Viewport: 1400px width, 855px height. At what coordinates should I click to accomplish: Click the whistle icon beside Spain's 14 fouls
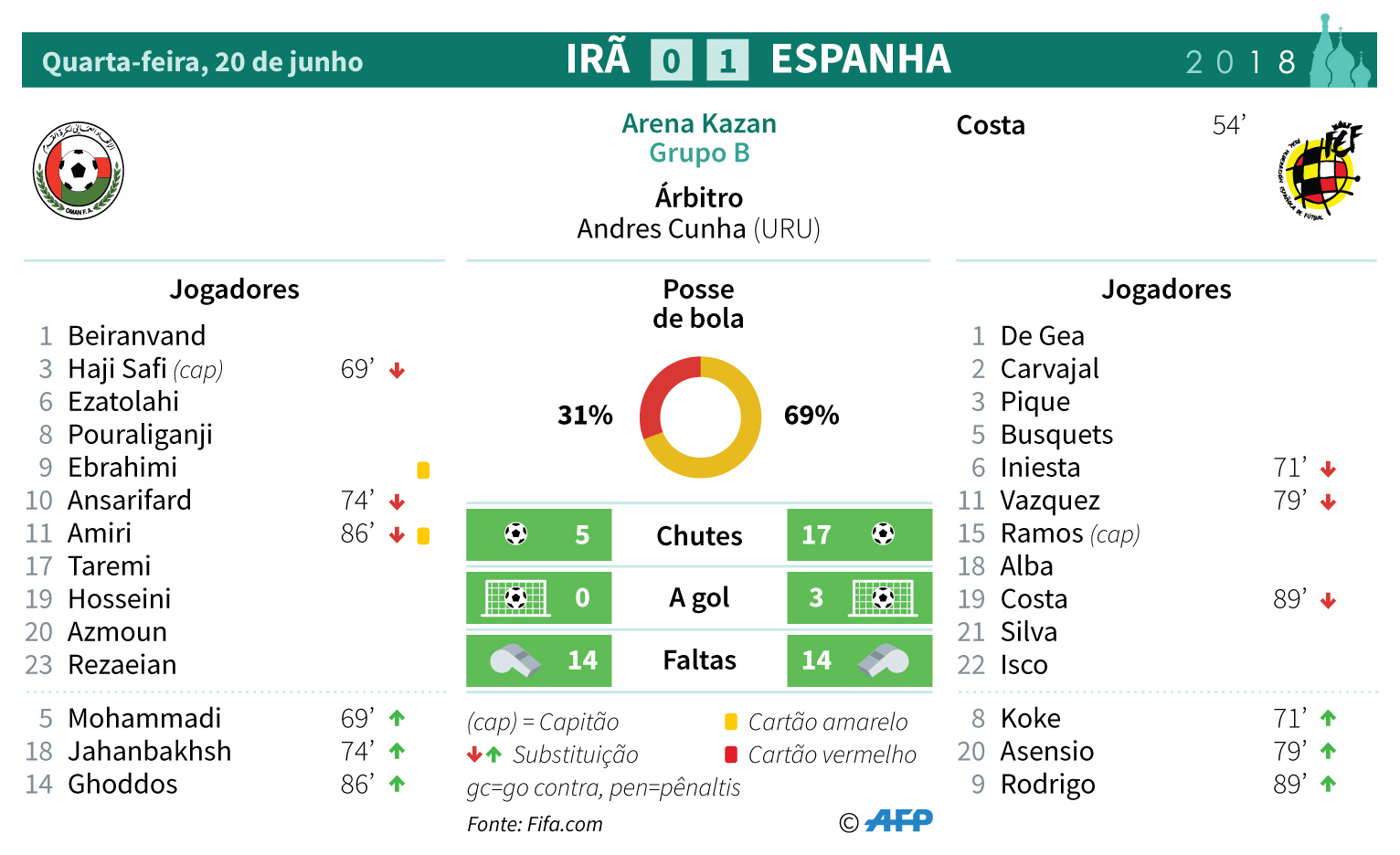coord(884,660)
